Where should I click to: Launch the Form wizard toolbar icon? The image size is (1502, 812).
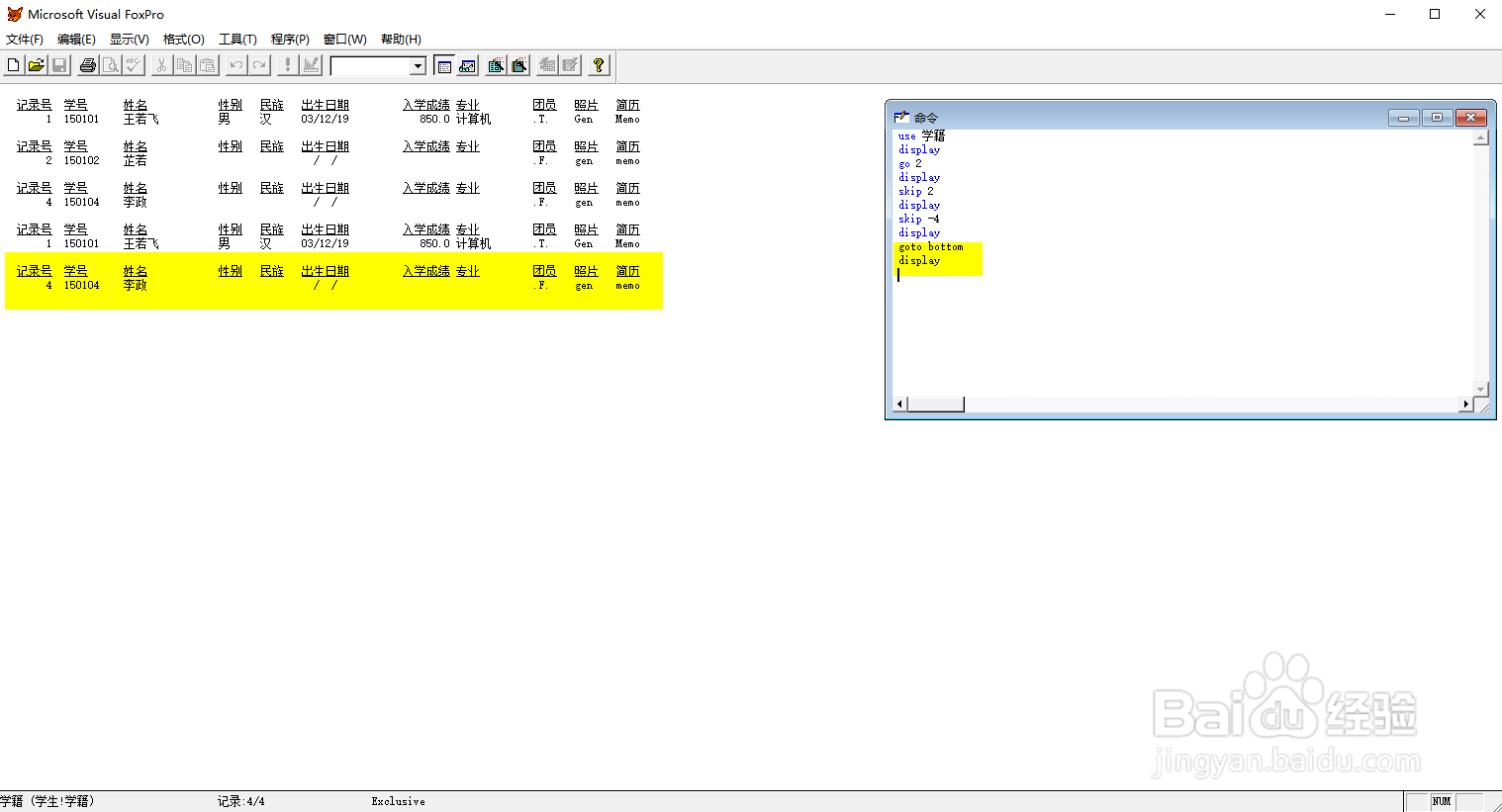pyautogui.click(x=496, y=65)
